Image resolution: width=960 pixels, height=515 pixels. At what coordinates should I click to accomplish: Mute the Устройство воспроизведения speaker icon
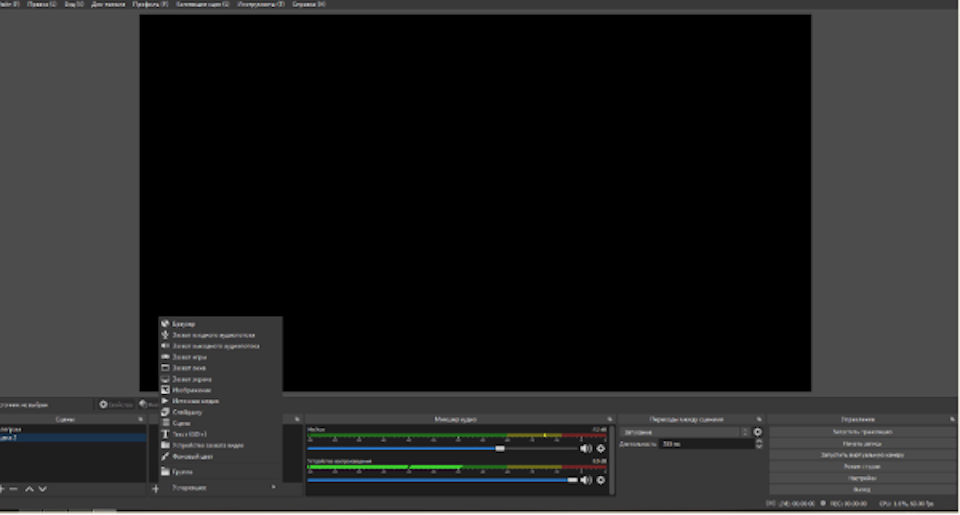[x=586, y=479]
